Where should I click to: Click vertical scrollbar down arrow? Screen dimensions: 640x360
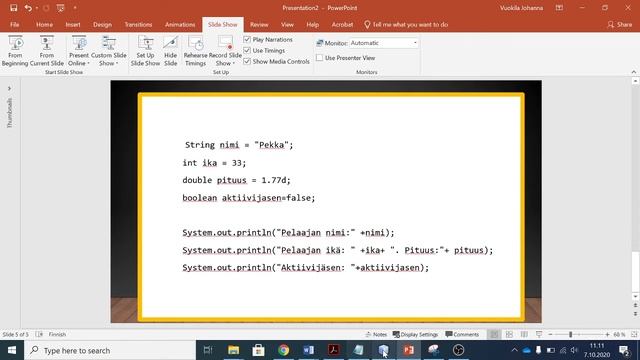(635, 297)
